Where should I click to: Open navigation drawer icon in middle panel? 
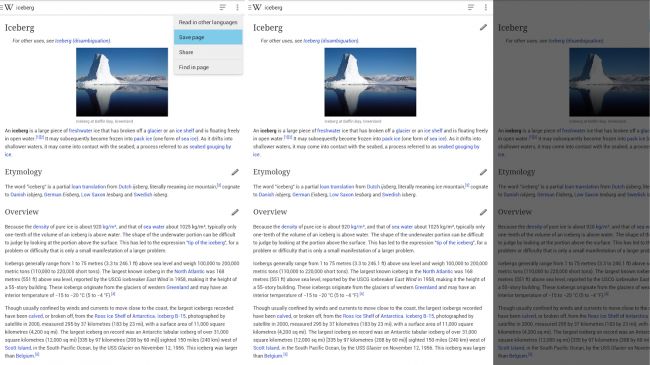[x=250, y=7]
